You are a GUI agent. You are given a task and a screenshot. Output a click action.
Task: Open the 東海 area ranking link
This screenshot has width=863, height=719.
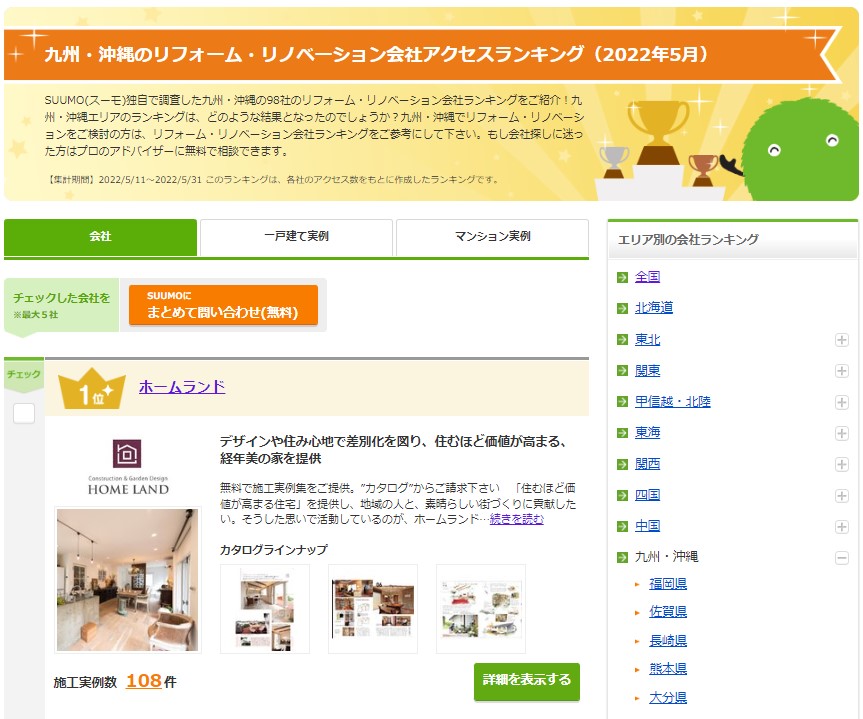click(647, 433)
